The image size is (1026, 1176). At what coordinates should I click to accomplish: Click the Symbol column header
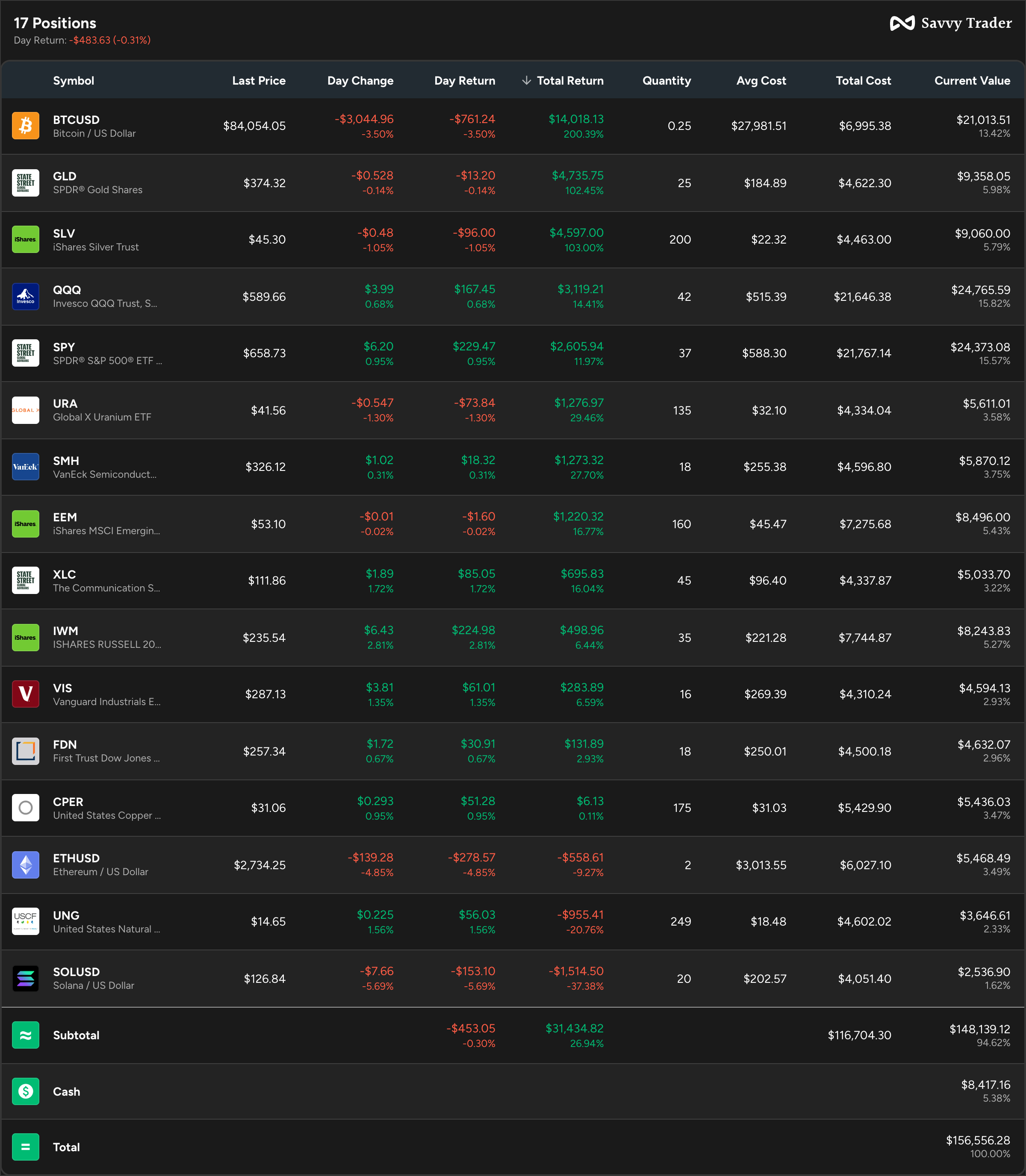[74, 81]
